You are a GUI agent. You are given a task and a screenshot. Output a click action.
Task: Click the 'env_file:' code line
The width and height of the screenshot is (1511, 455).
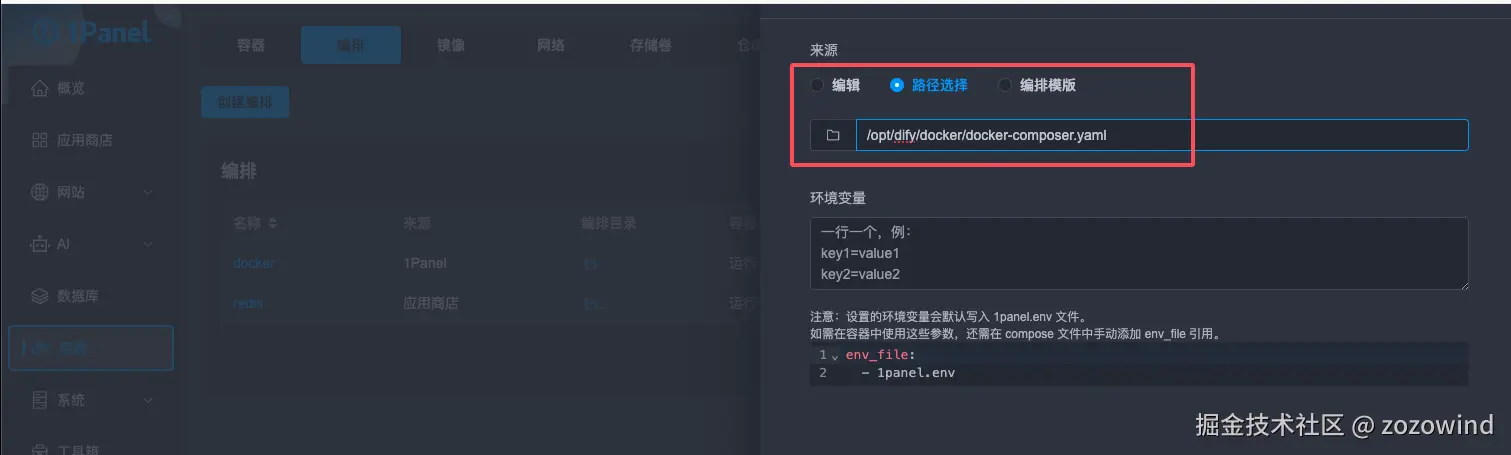[x=881, y=355]
